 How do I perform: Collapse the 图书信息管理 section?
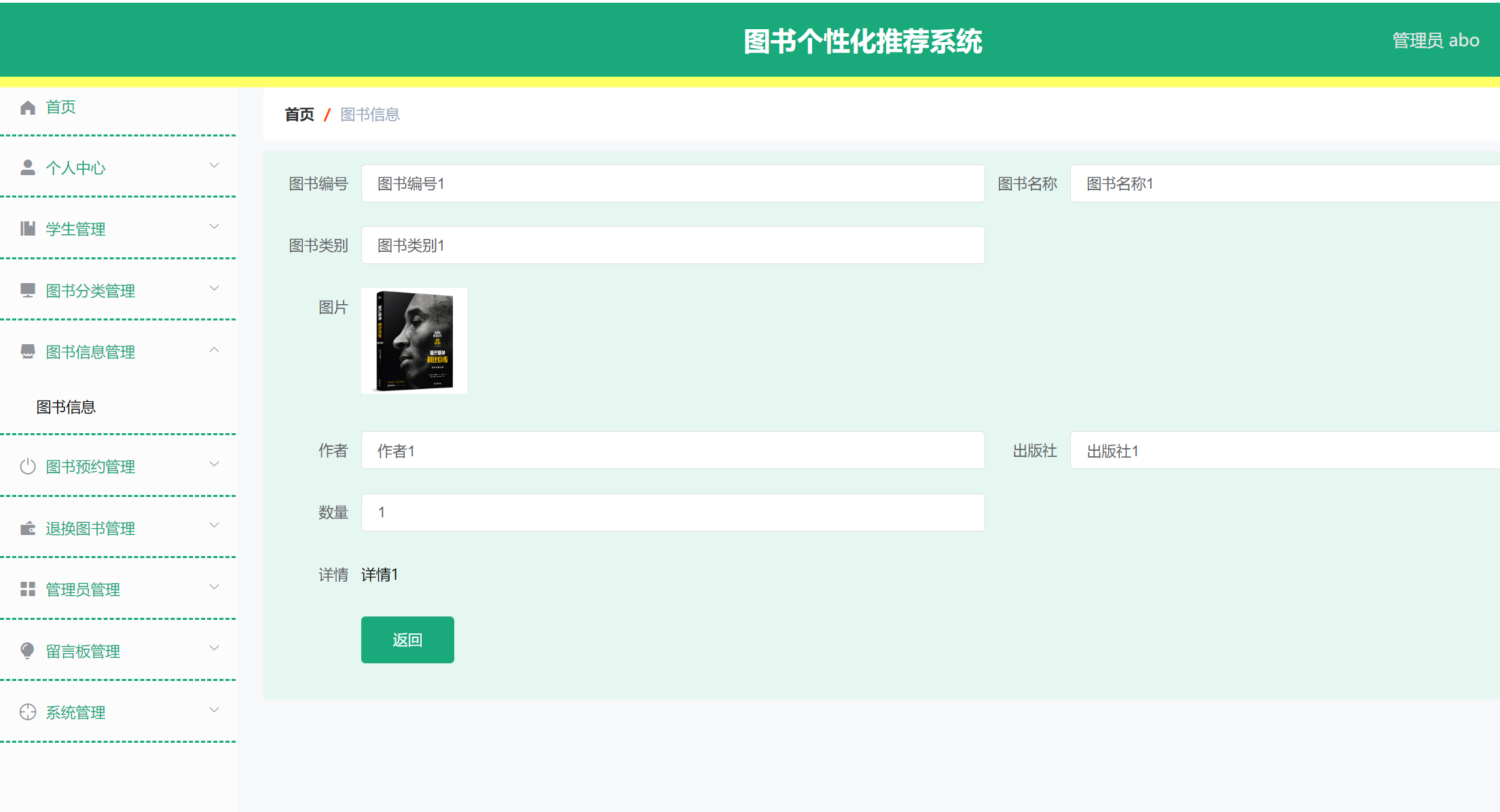pyautogui.click(x=215, y=349)
